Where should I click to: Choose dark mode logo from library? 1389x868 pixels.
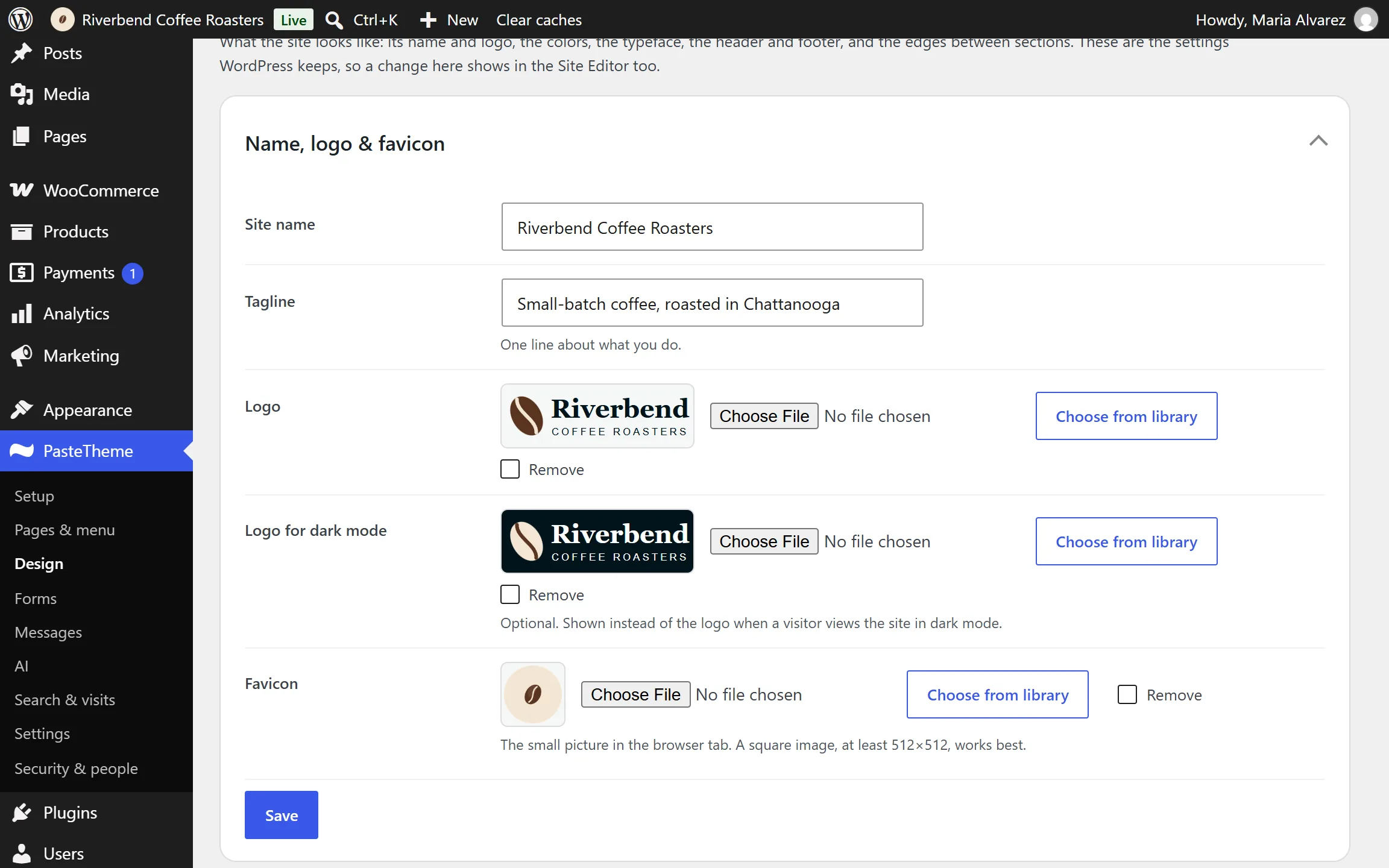pyautogui.click(x=1126, y=541)
